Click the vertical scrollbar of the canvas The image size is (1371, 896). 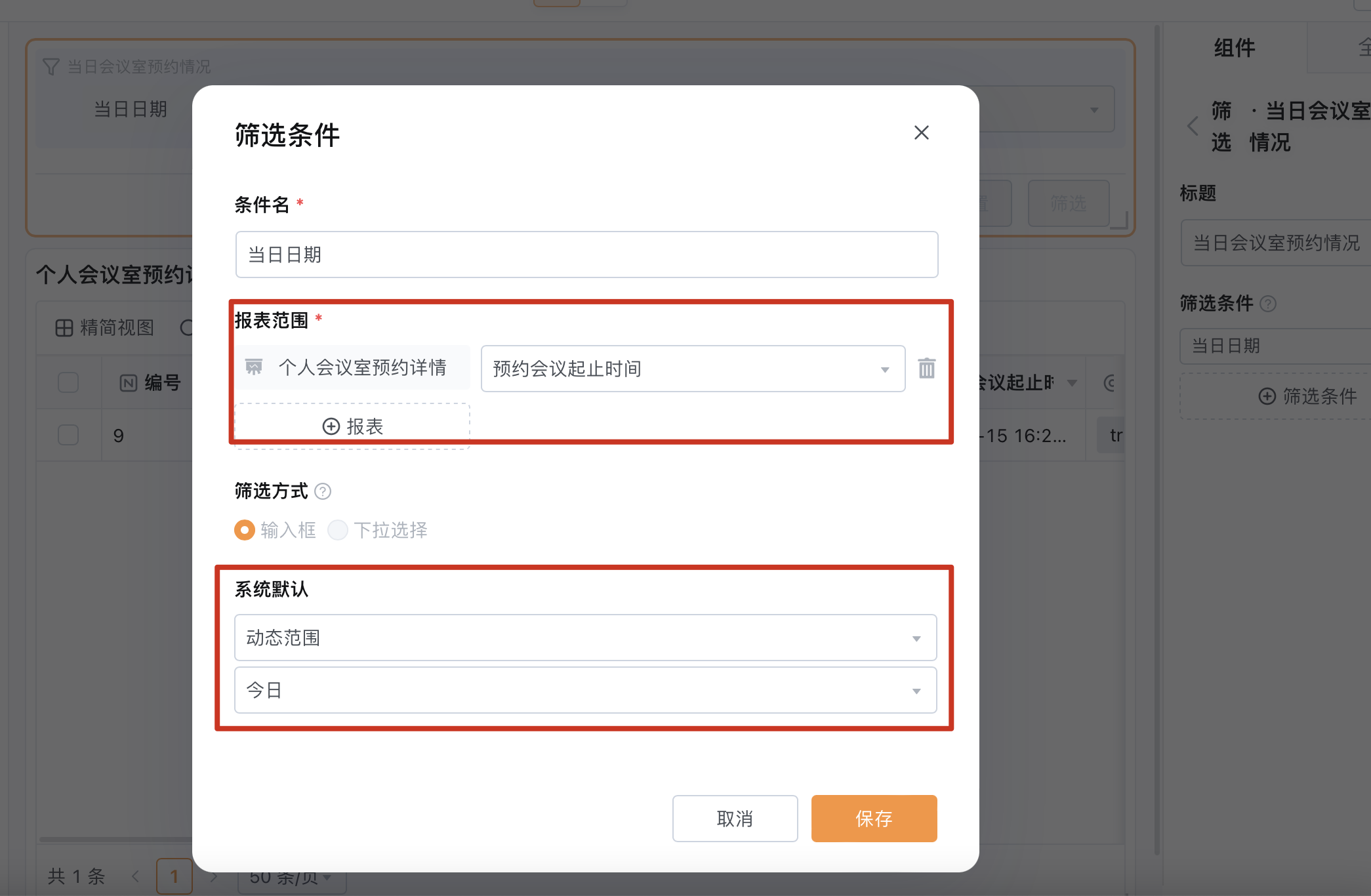[1157, 439]
